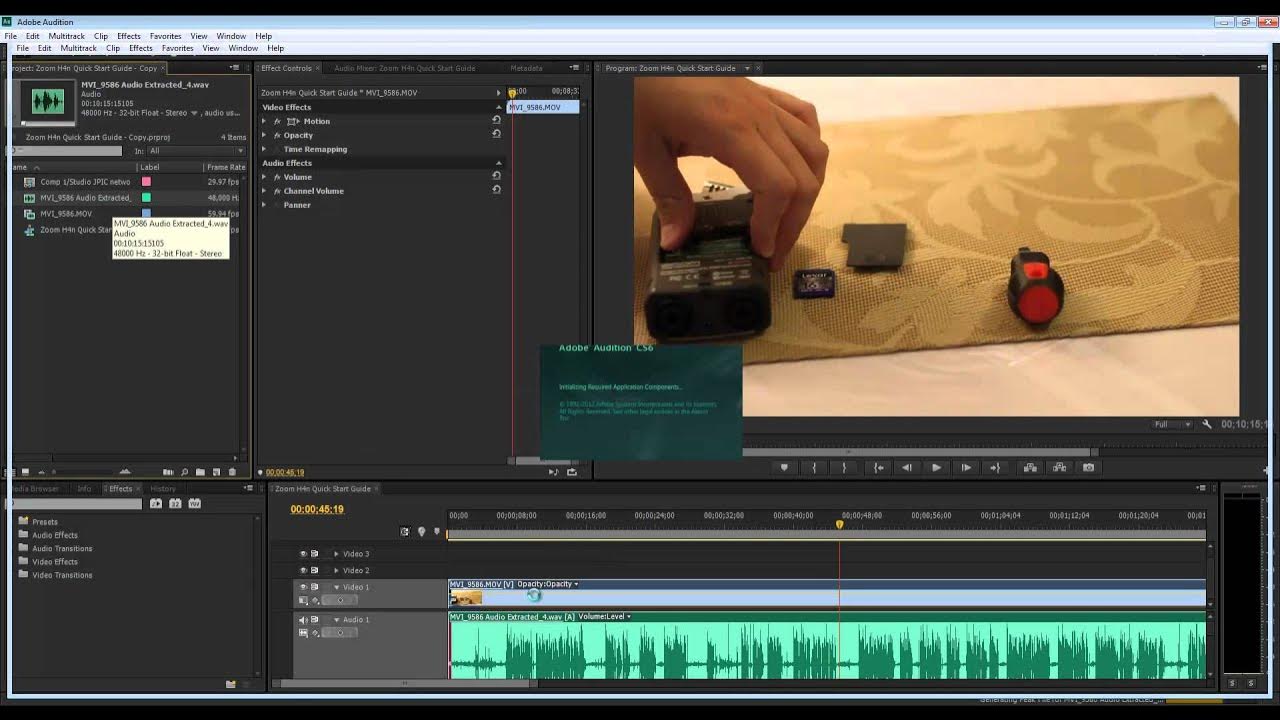Image resolution: width=1280 pixels, height=720 pixels.
Task: Reset the Volume effect
Action: tap(496, 176)
